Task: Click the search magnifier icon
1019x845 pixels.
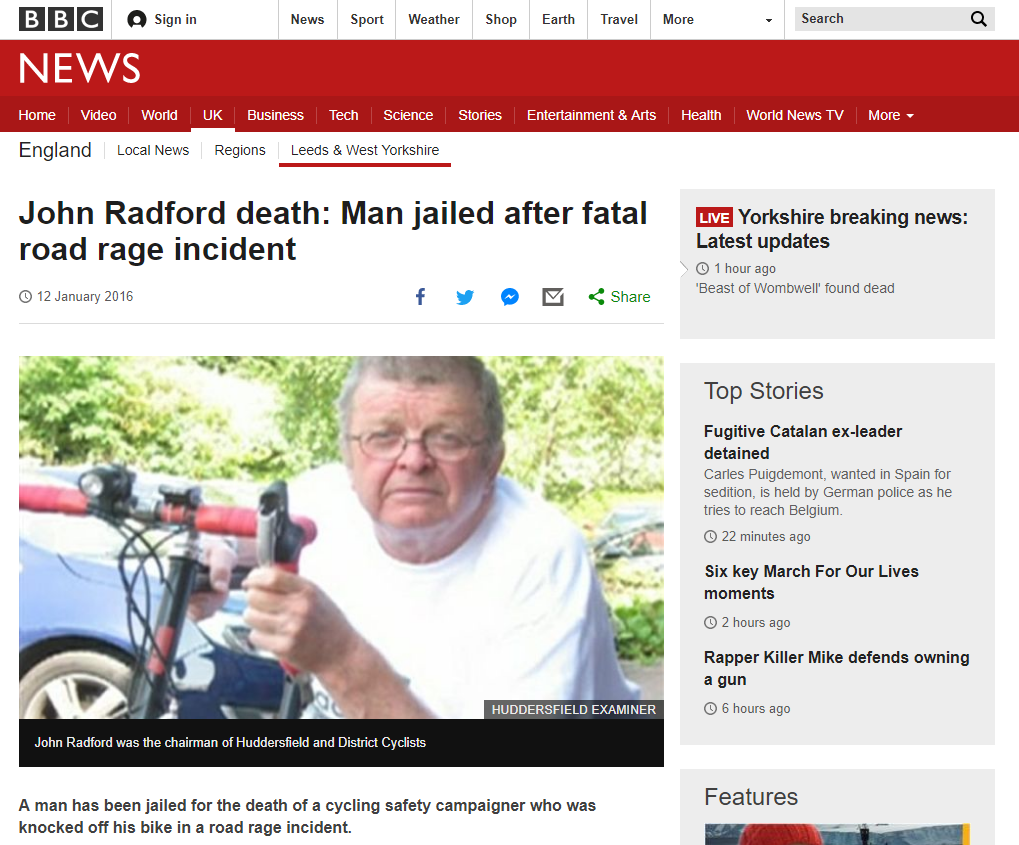Action: 979,19
